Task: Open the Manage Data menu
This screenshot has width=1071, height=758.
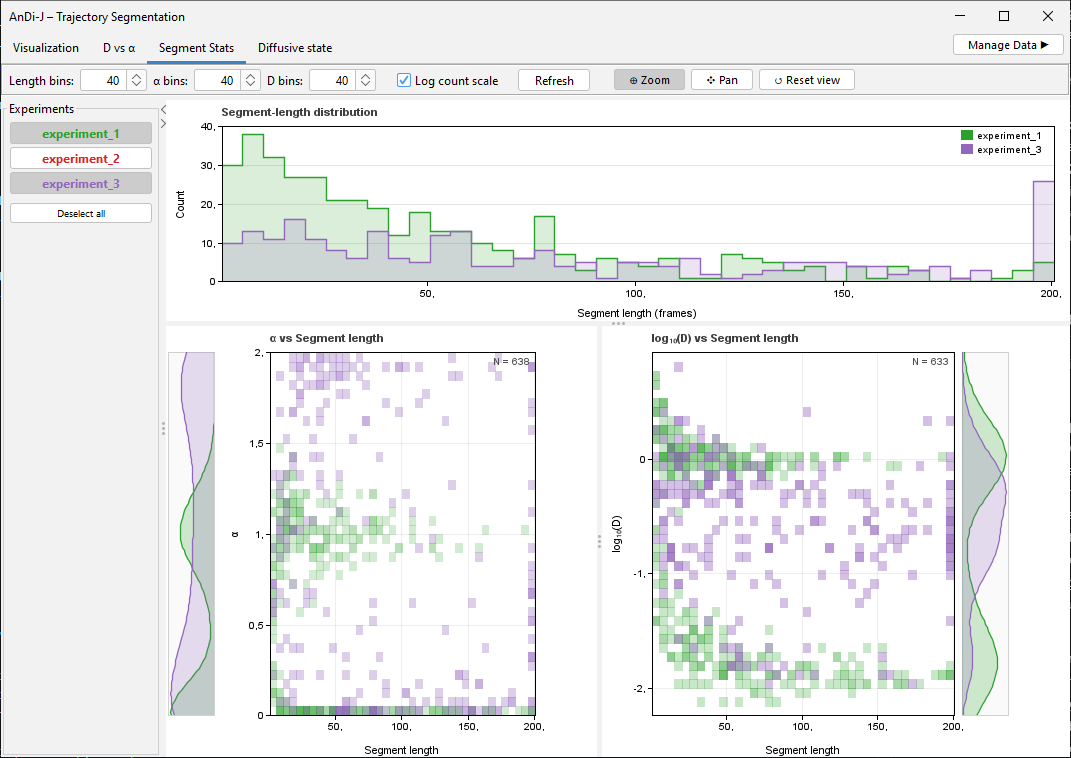Action: (x=1008, y=45)
